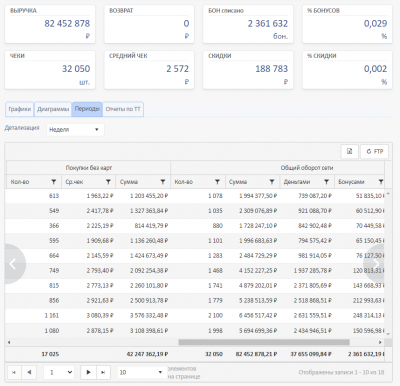Select the Периоды tab
This screenshot has height=386, width=400.
tap(87, 109)
